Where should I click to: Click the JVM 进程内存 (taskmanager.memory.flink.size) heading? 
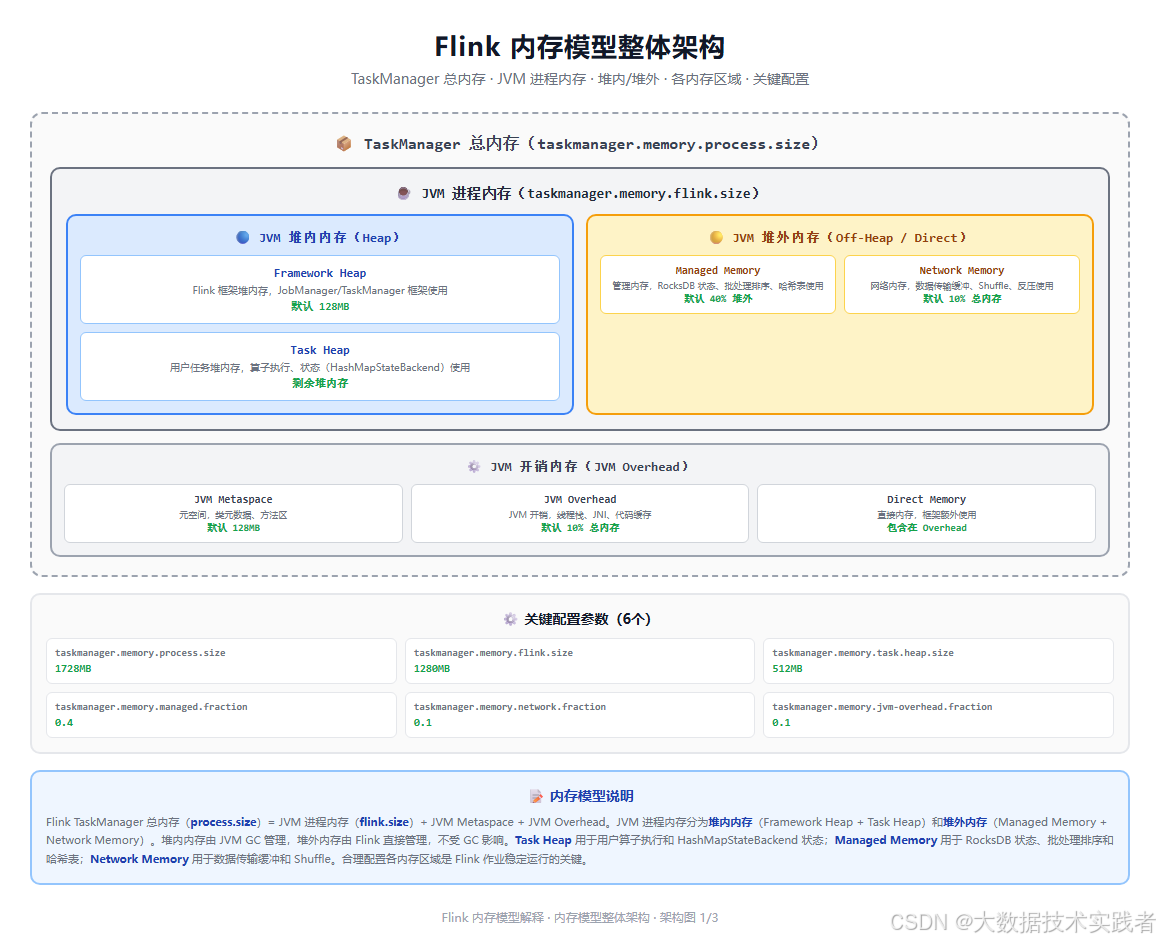(x=590, y=193)
